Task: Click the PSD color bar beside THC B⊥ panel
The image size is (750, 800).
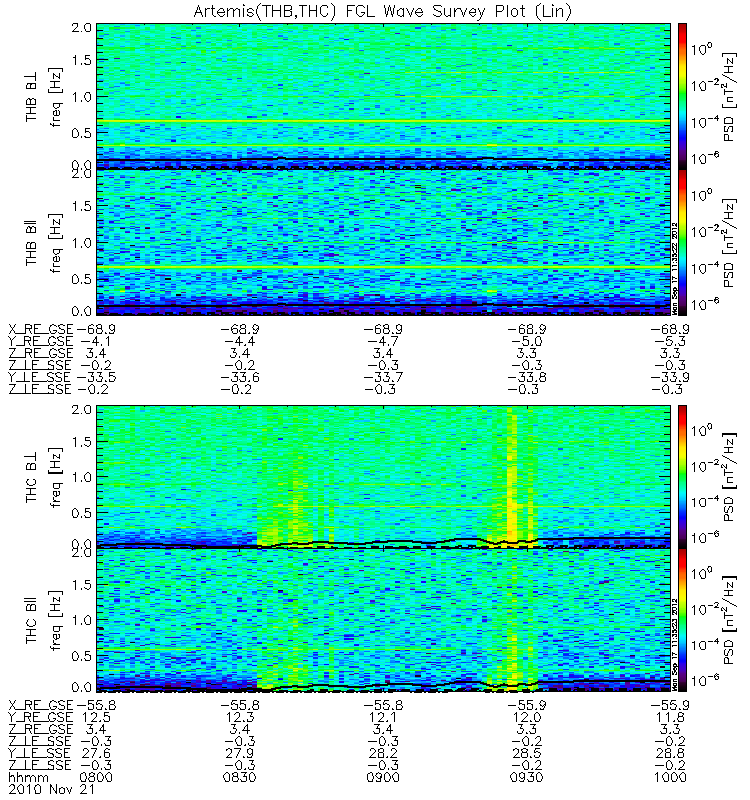Action: [x=682, y=477]
